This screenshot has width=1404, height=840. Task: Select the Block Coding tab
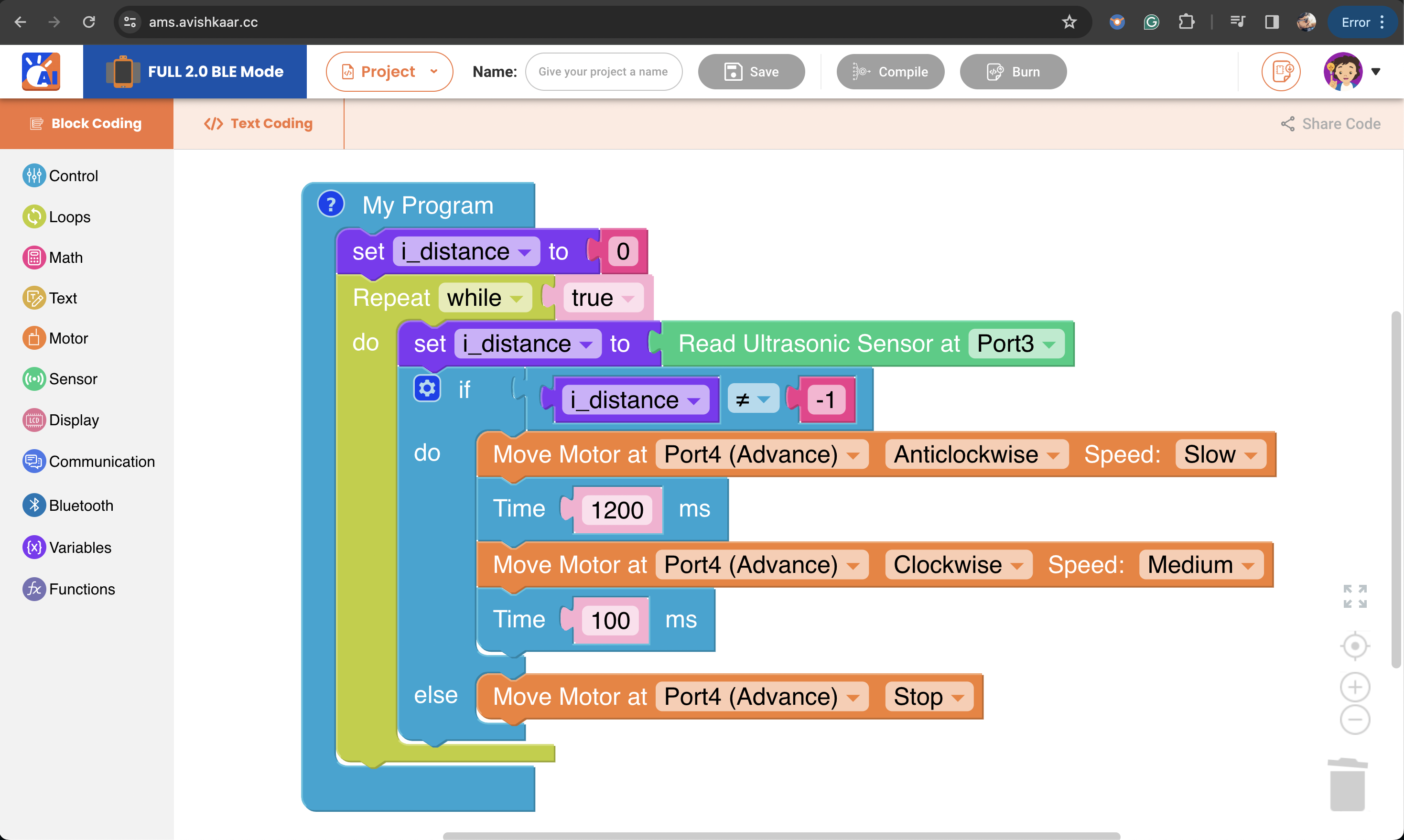pos(86,123)
